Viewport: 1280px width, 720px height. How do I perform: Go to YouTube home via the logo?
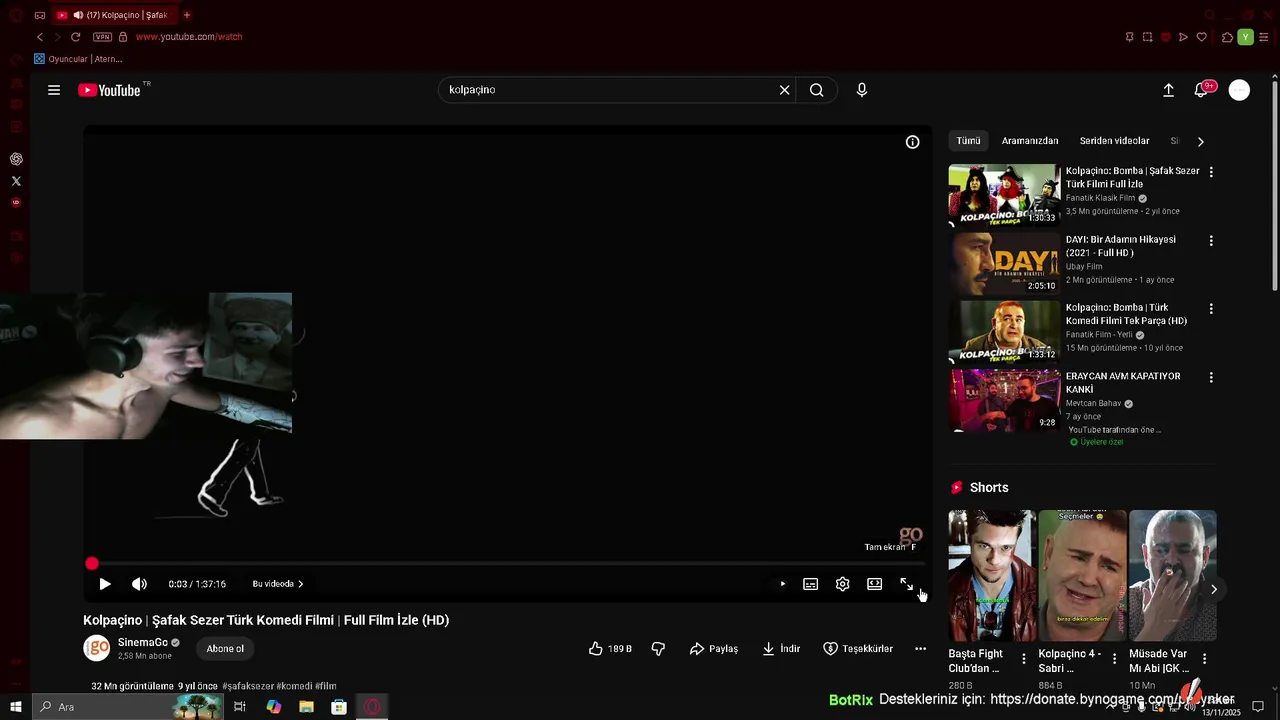coord(110,90)
